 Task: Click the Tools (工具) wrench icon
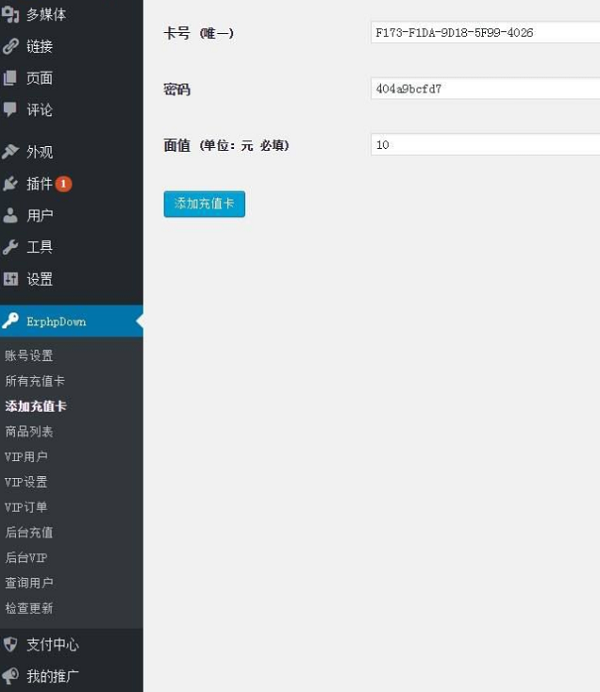[x=10, y=247]
